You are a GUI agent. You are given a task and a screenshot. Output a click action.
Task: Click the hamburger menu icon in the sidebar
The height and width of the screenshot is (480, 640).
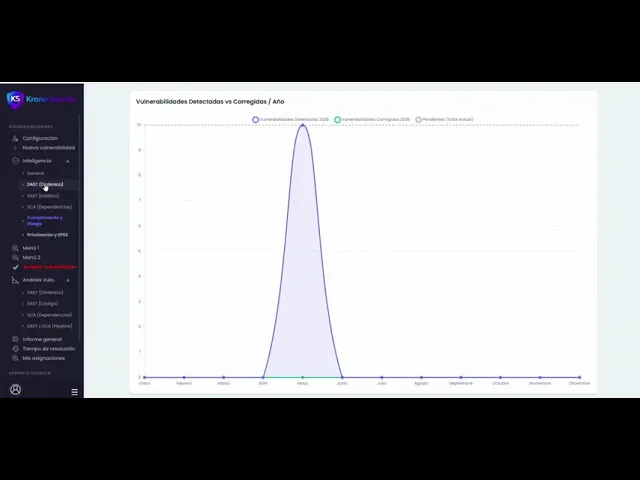[74, 392]
